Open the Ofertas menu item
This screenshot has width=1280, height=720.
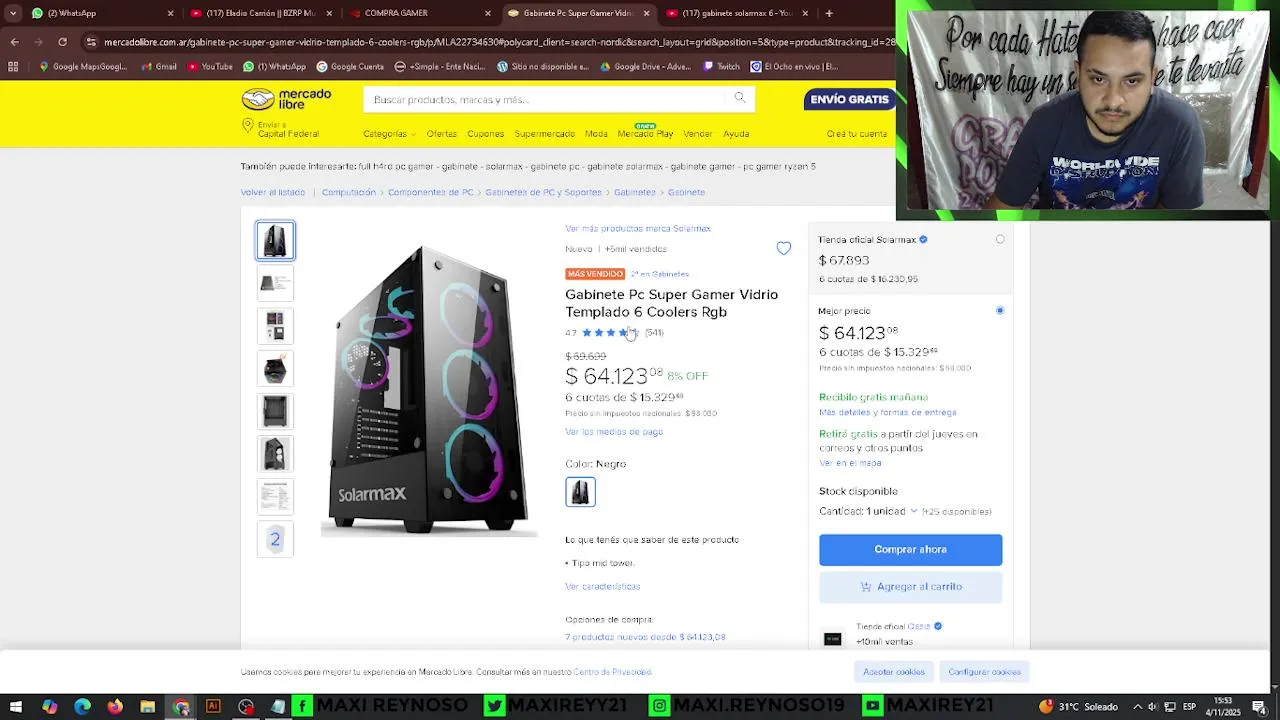[441, 134]
